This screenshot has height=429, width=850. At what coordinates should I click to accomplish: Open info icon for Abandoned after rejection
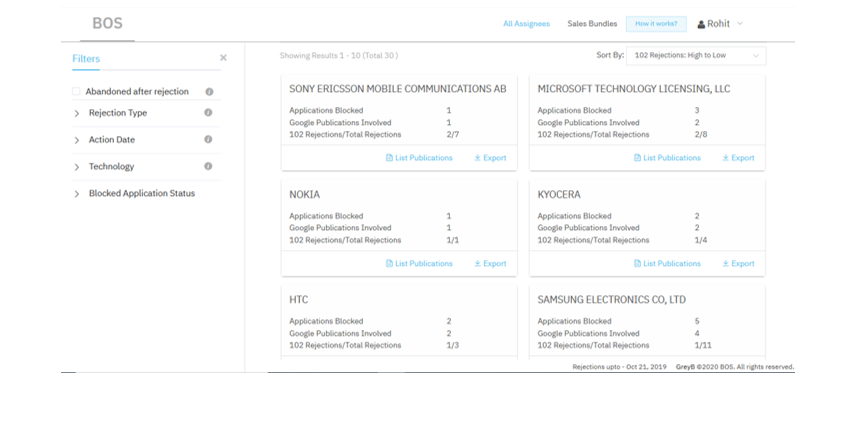click(x=209, y=92)
